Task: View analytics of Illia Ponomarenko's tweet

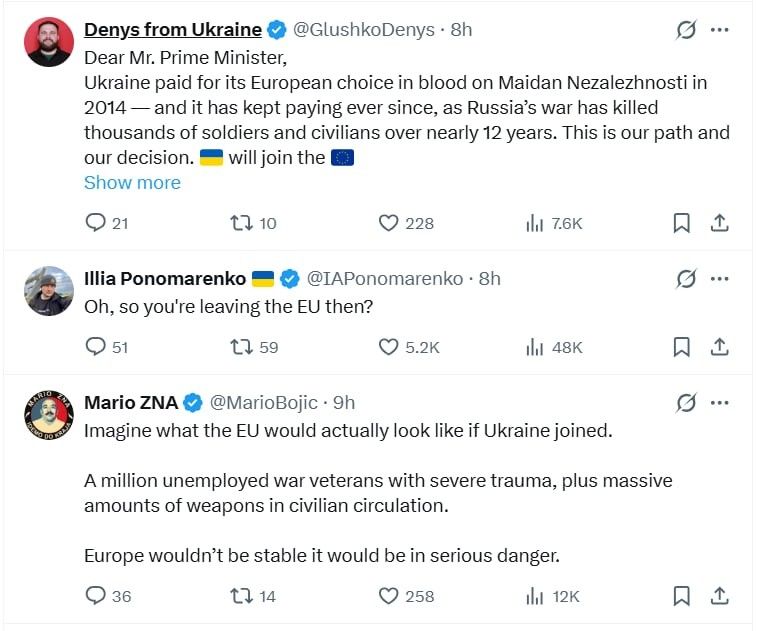Action: coord(535,347)
